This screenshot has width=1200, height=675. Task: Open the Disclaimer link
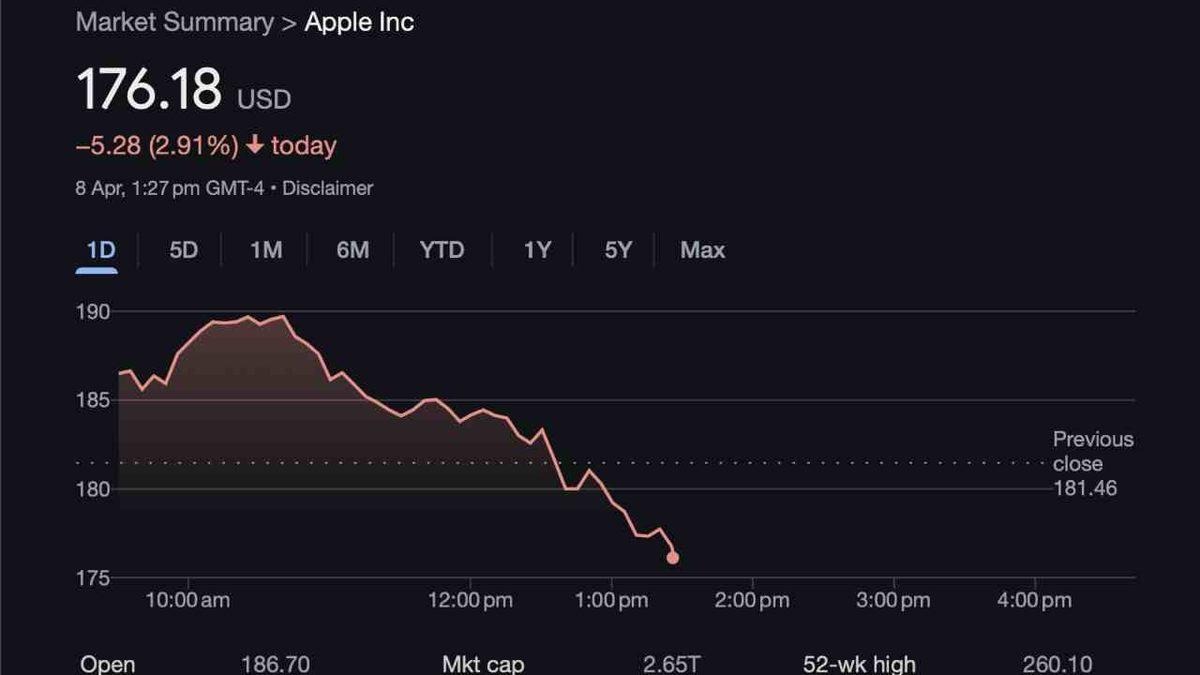tap(328, 188)
